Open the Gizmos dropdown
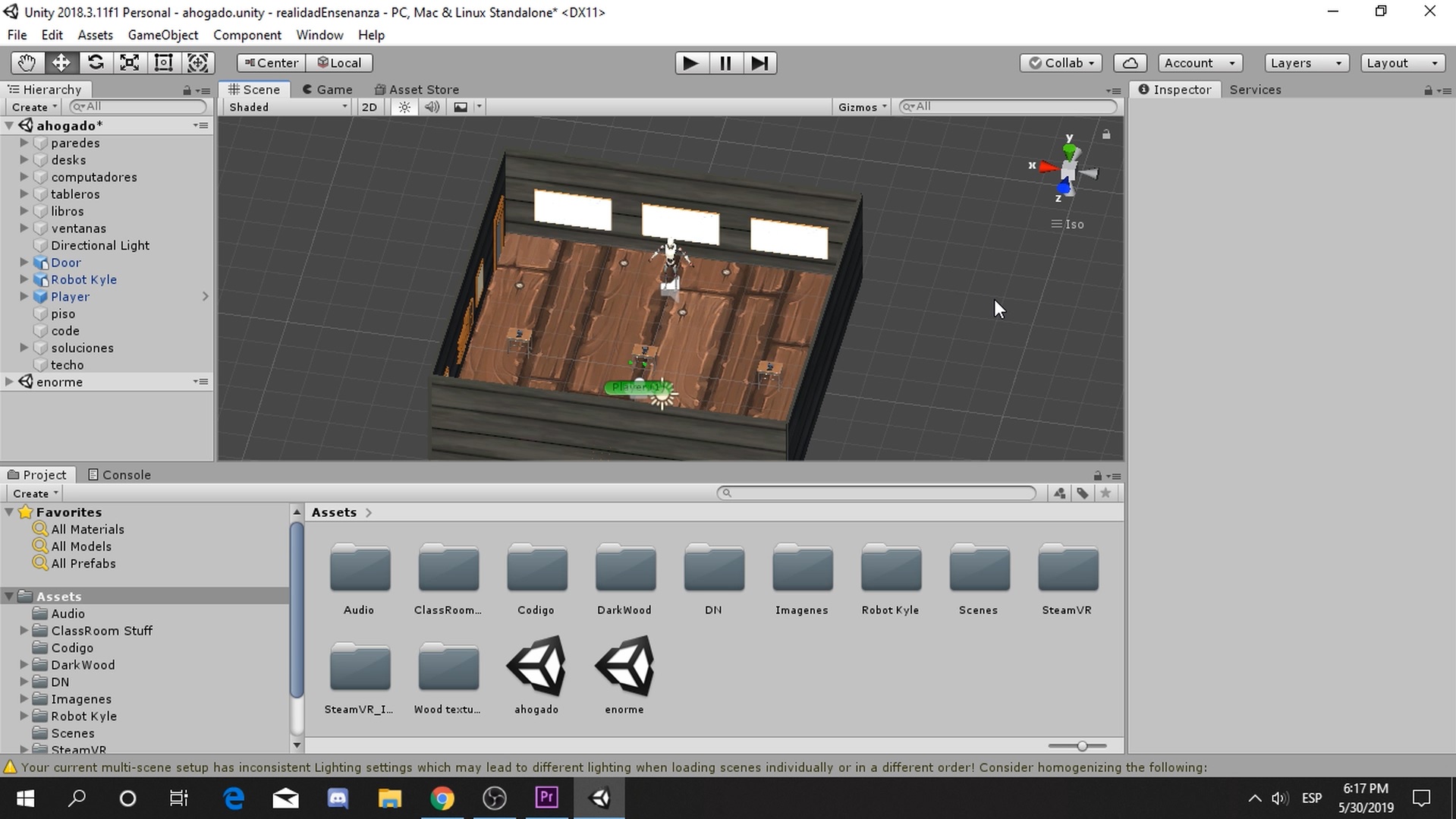The image size is (1456, 819). point(862,107)
